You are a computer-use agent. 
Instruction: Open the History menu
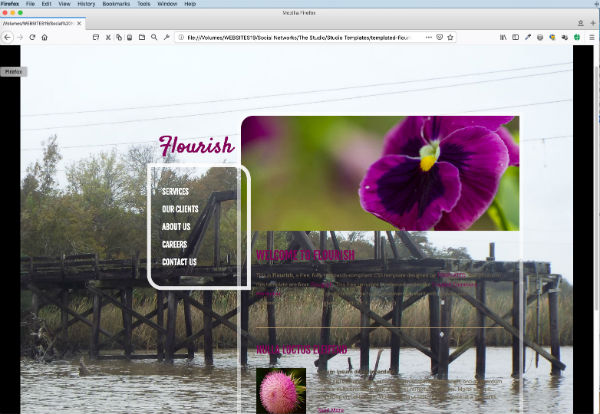pos(86,4)
